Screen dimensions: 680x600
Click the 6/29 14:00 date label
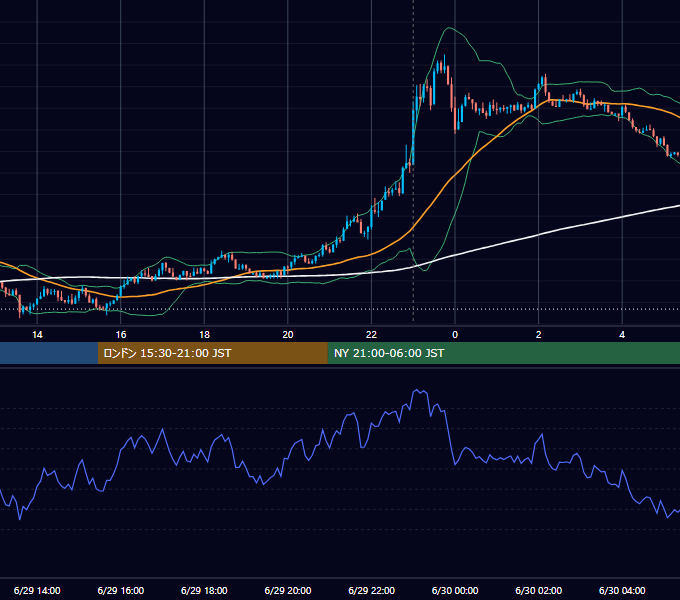pos(37,590)
